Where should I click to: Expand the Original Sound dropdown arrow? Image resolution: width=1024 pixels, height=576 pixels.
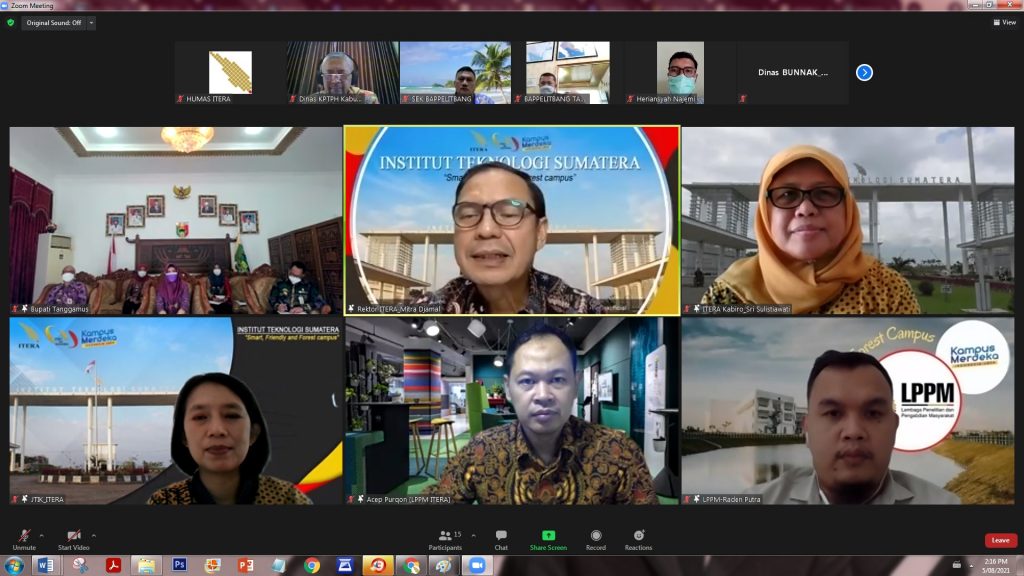[91, 23]
